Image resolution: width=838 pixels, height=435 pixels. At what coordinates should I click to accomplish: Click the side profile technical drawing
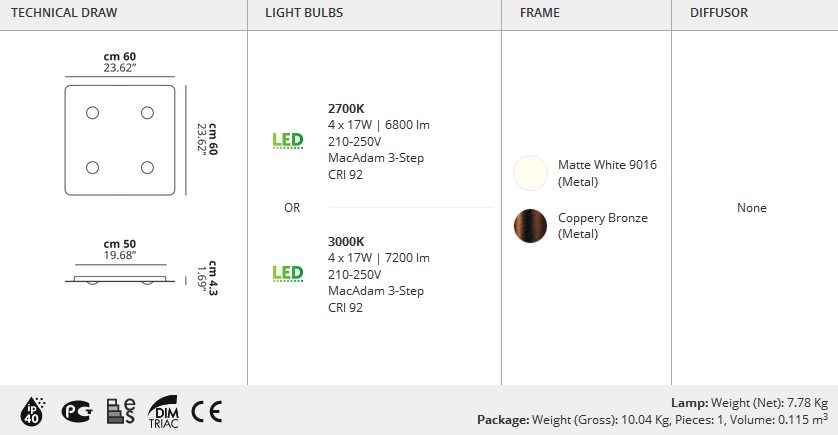(x=120, y=279)
